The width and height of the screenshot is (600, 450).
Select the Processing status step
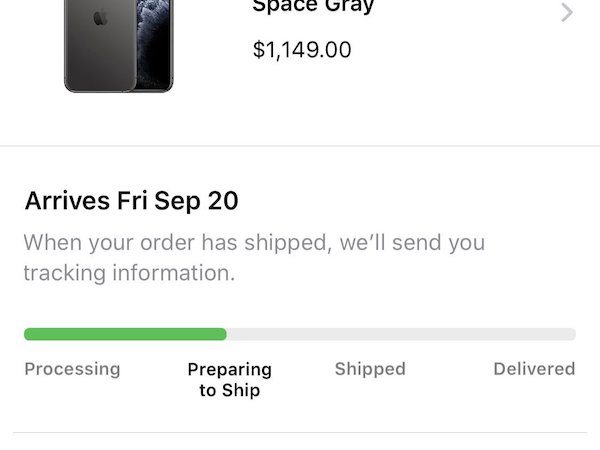coord(72,369)
